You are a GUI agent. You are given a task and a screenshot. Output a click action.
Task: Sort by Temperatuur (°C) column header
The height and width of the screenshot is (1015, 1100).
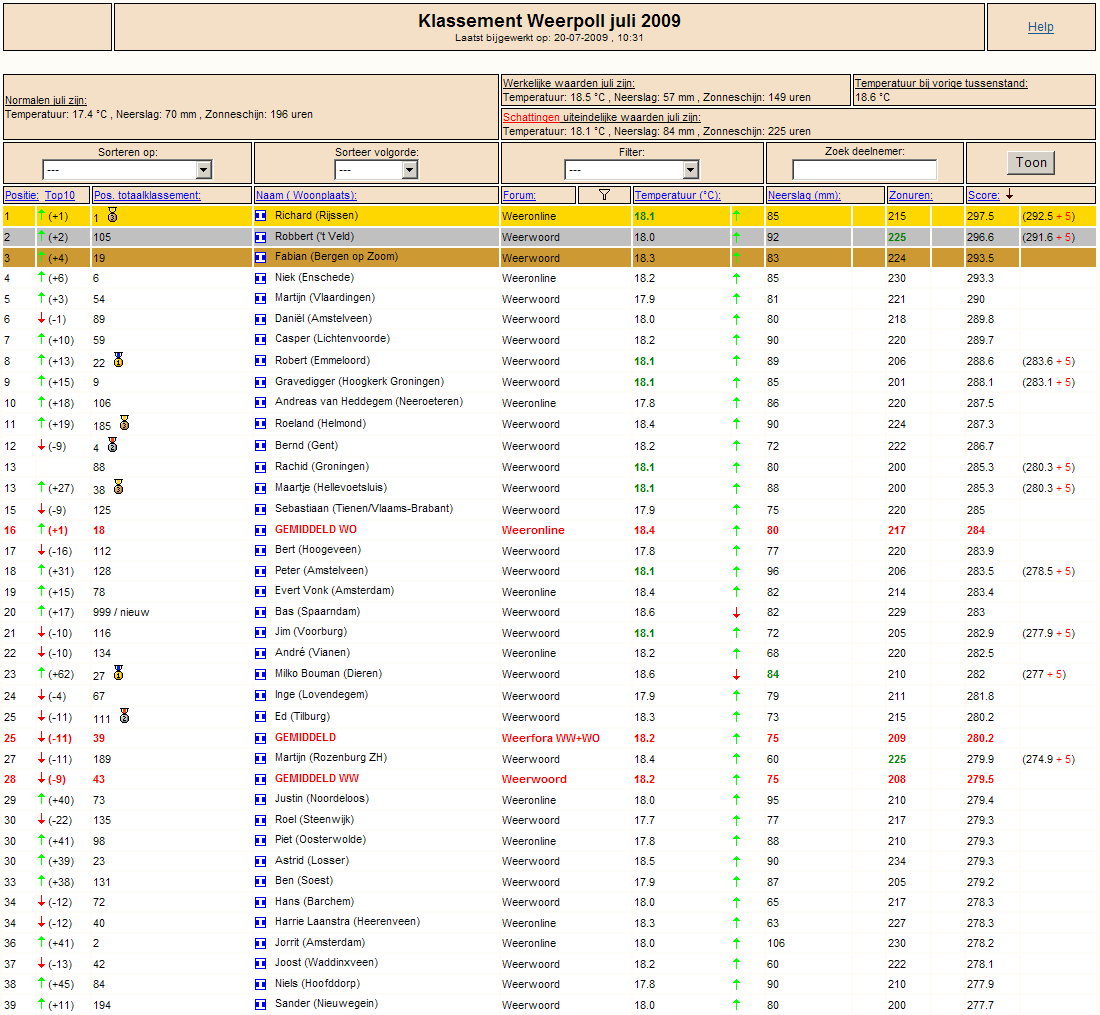(x=677, y=196)
